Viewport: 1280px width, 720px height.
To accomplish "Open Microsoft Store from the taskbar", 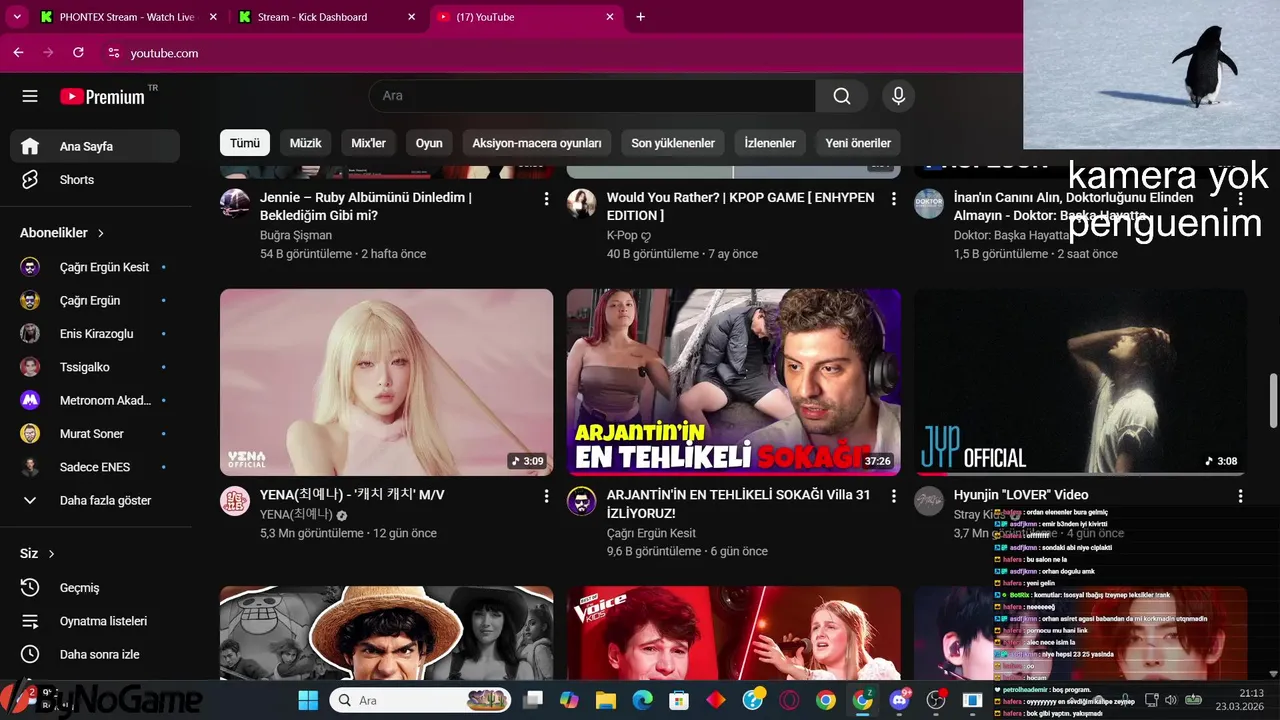I will (679, 700).
